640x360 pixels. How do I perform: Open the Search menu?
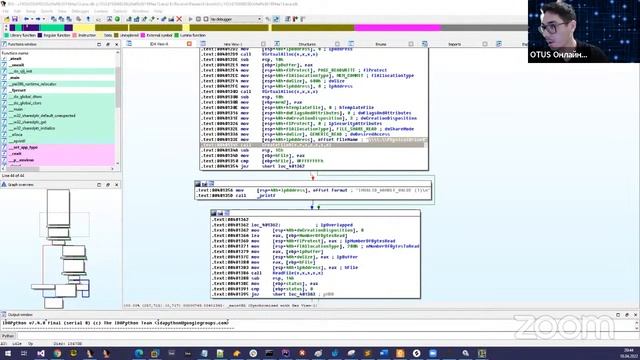click(47, 11)
